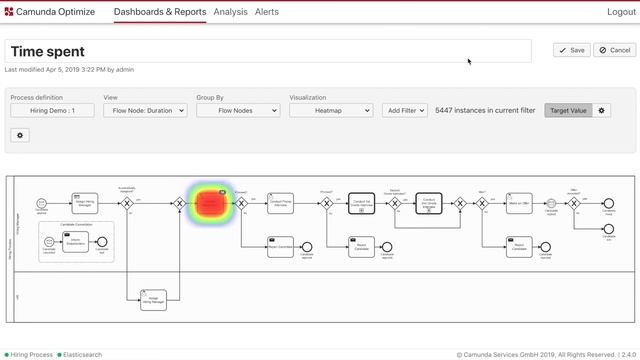The image size is (640, 360).
Task: Go to the Alerts tab
Action: (x=267, y=12)
